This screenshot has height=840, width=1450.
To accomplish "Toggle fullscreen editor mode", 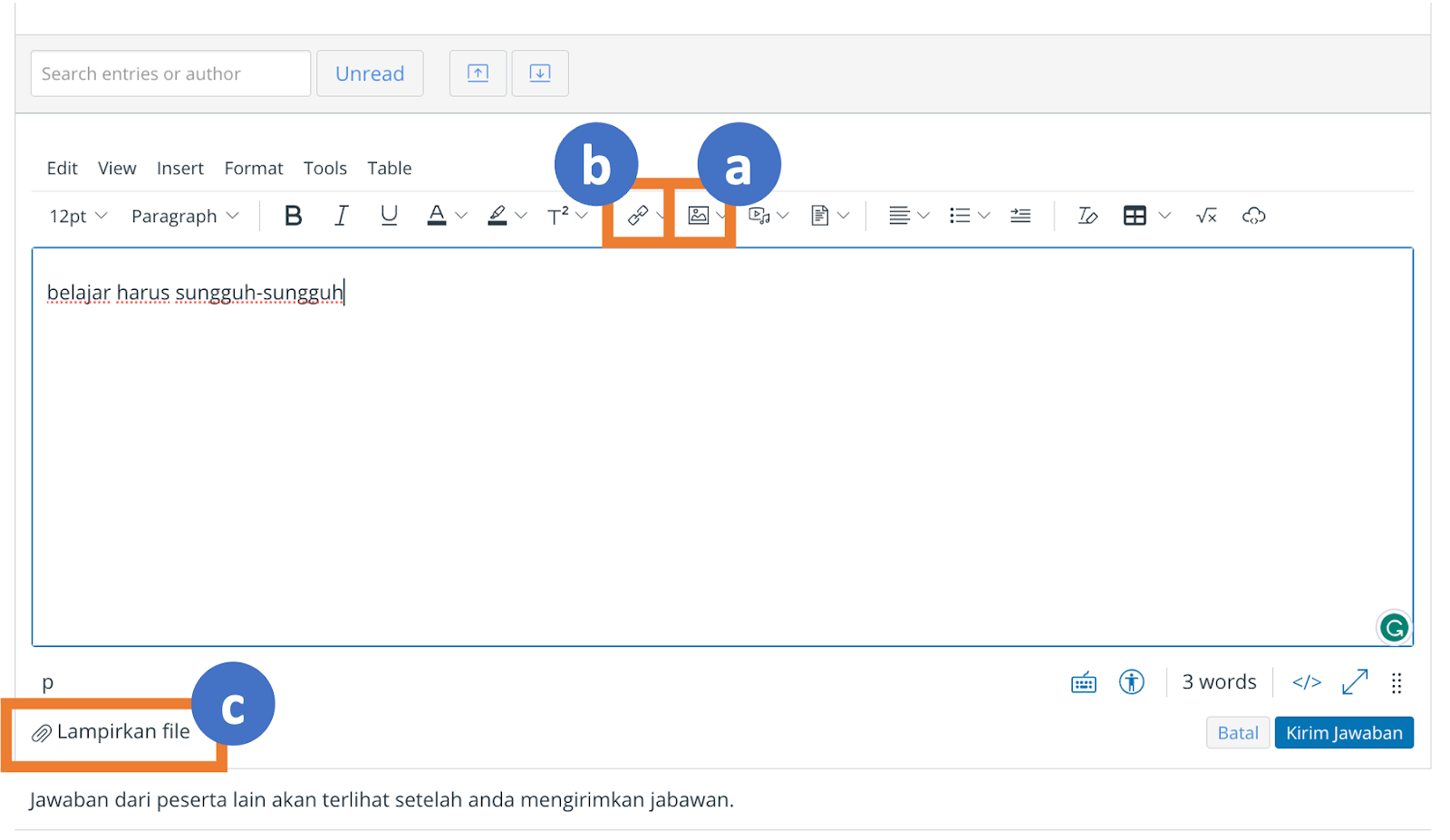I will click(1354, 682).
